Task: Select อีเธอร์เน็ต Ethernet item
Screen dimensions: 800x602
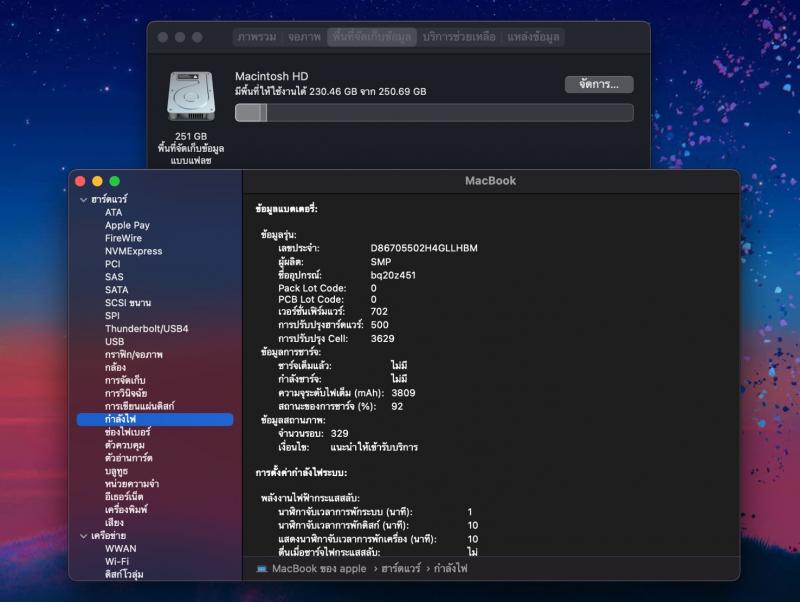Action: tap(124, 496)
